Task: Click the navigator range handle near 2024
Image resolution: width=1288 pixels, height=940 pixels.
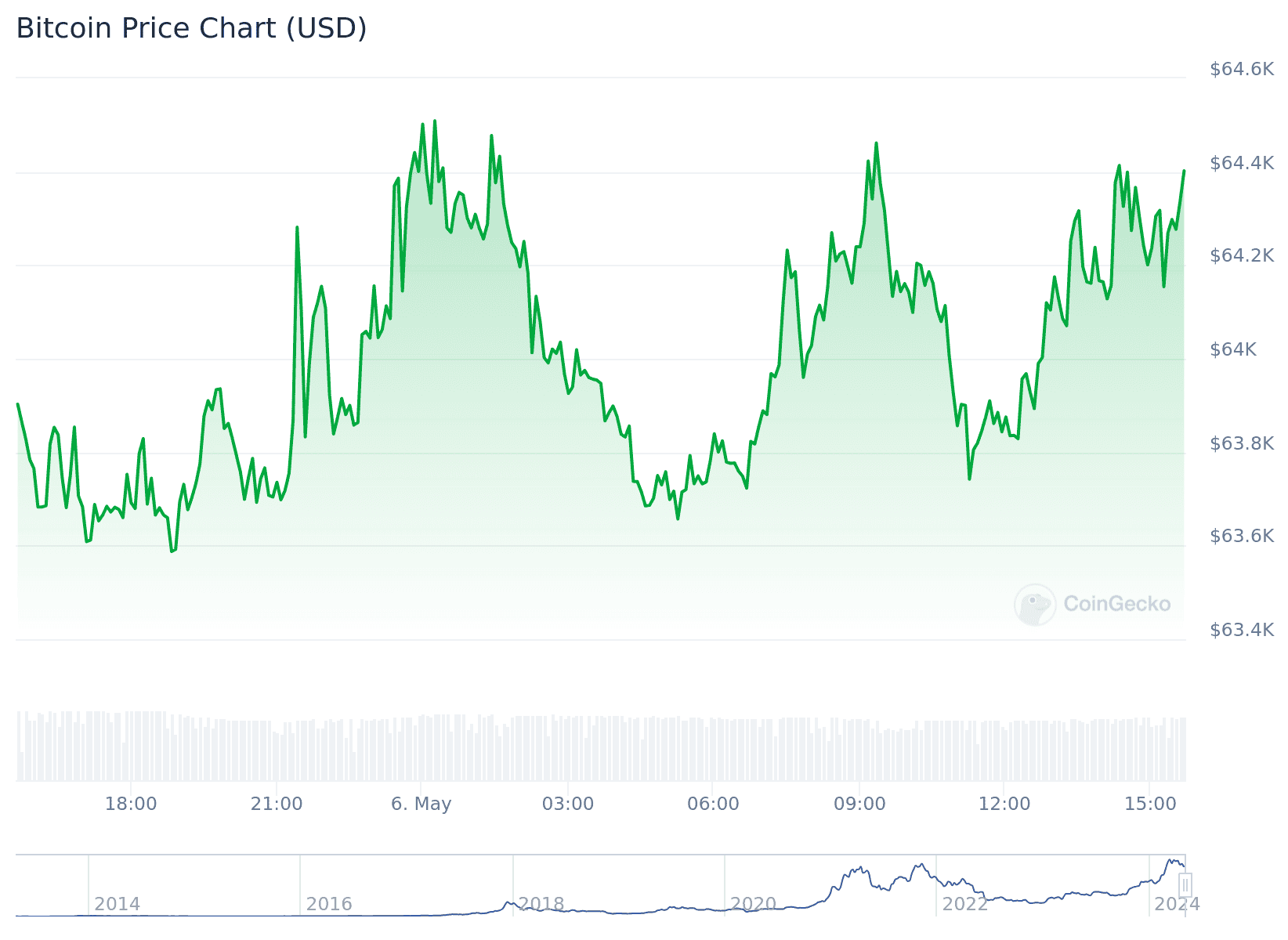Action: tap(1185, 885)
